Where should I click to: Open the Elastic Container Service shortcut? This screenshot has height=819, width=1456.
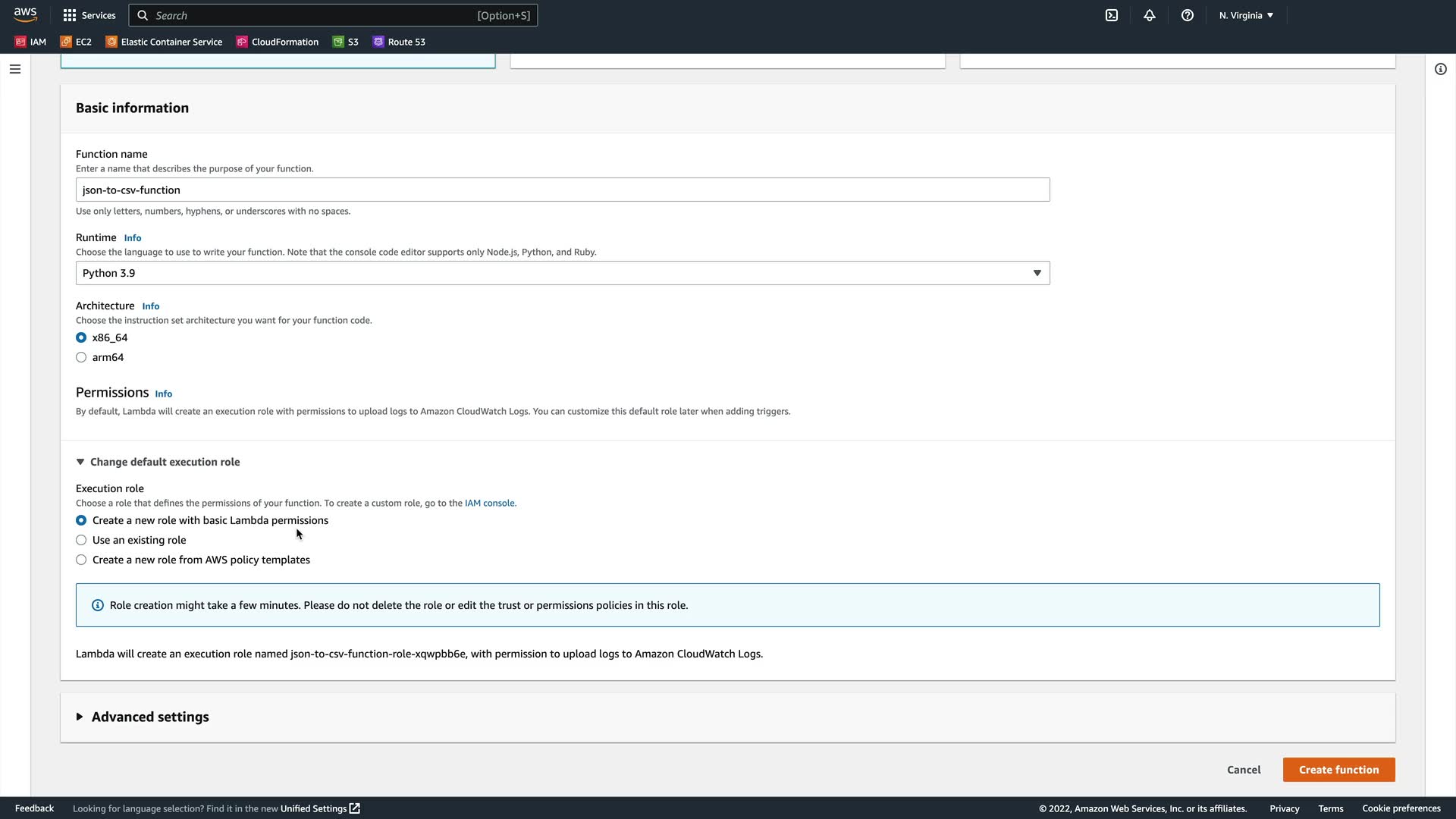coord(164,42)
